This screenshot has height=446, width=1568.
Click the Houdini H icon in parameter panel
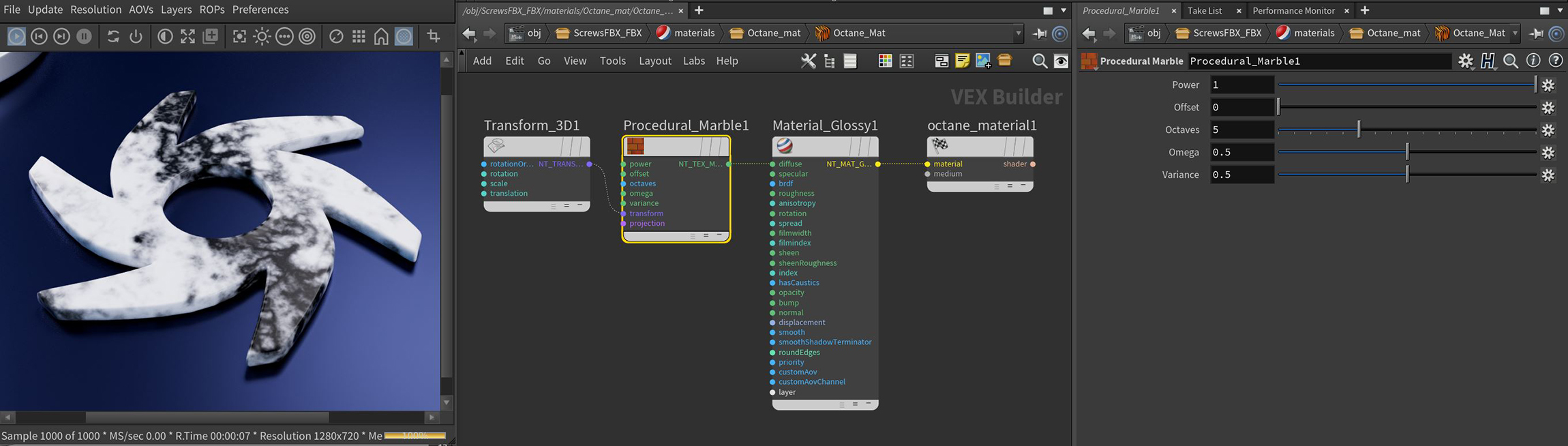tap(1488, 61)
